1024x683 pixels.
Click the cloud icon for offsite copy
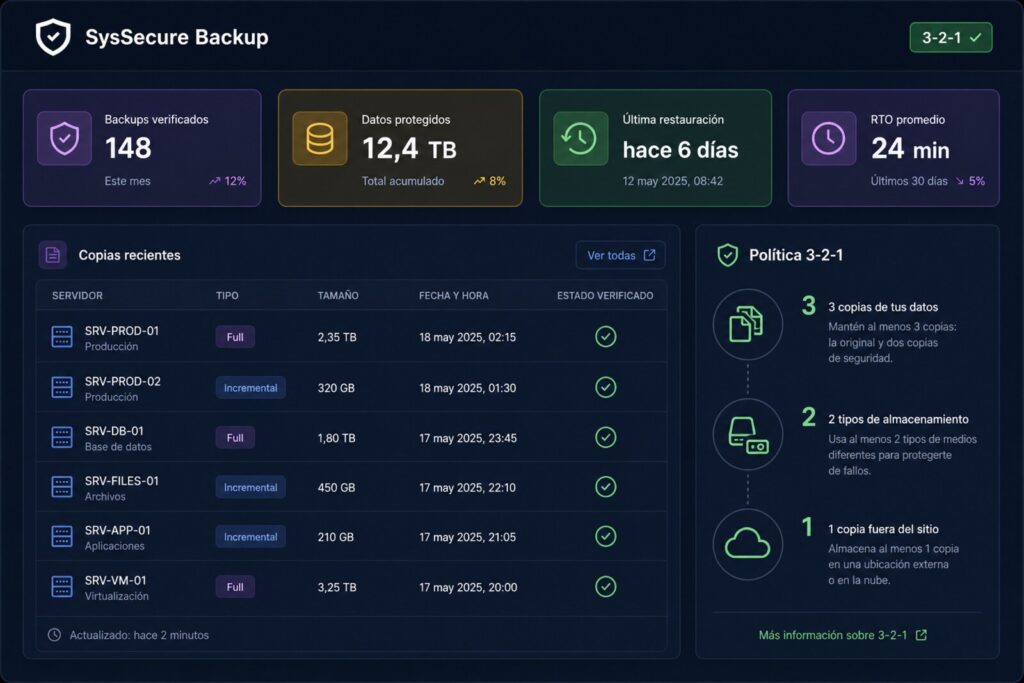tap(748, 544)
